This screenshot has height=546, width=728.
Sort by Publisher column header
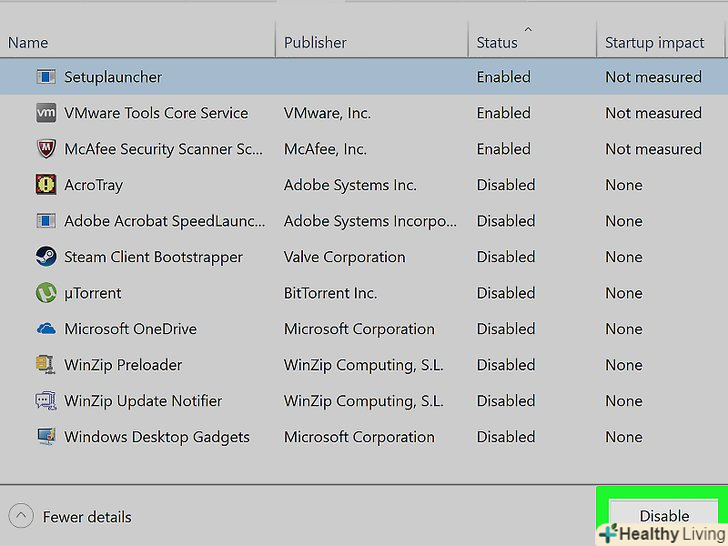click(x=315, y=43)
